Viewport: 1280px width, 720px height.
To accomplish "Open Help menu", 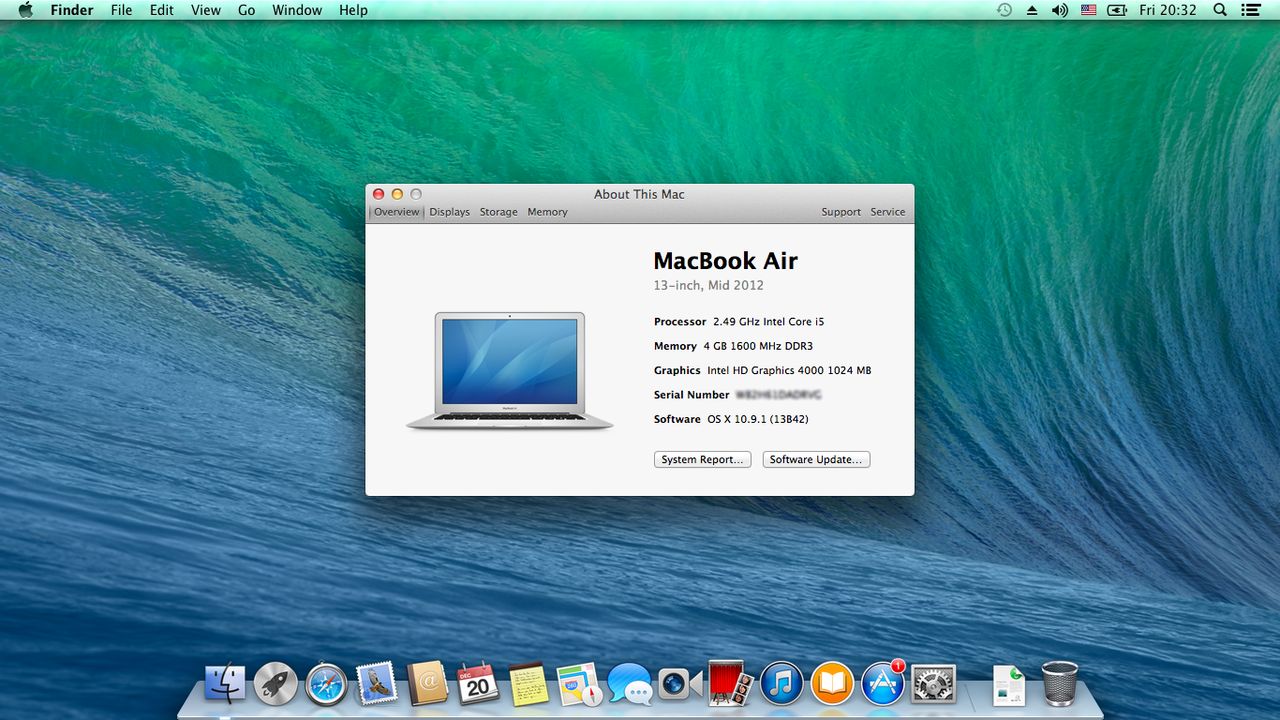I will pyautogui.click(x=353, y=10).
